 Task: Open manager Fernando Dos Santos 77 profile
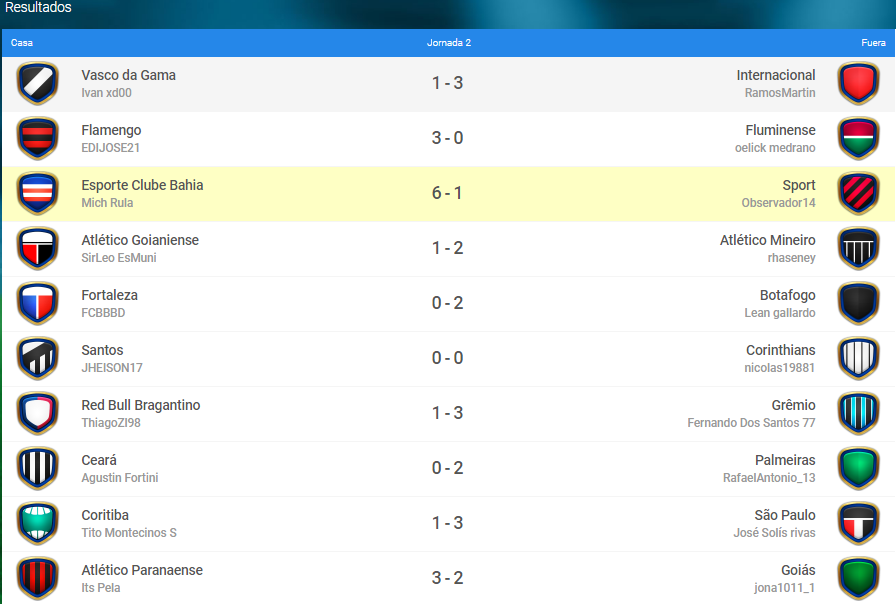tap(751, 423)
